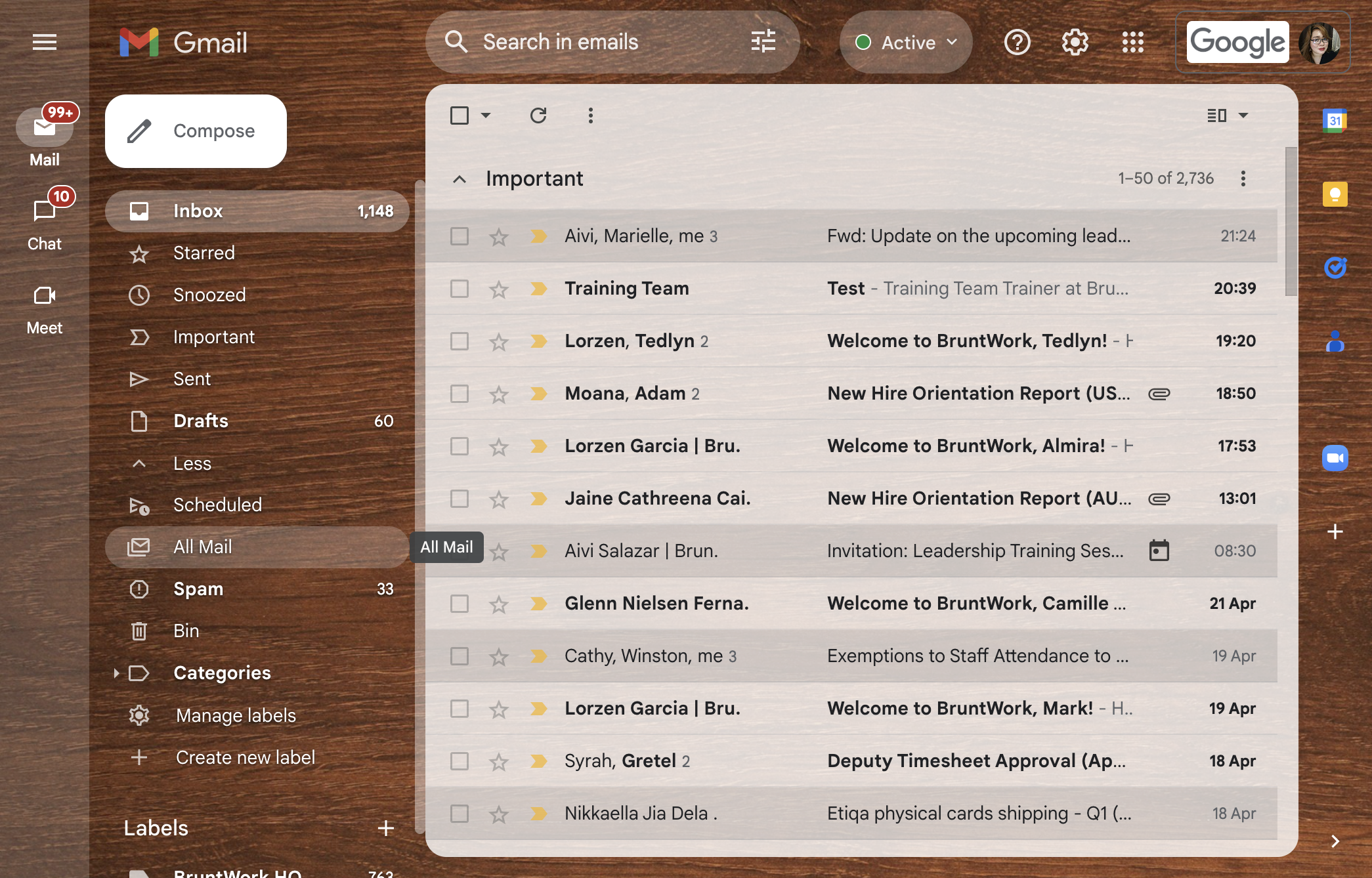Screen dimensions: 1372x878
Task: Open Important section options three-dot menu
Action: pos(1243,178)
